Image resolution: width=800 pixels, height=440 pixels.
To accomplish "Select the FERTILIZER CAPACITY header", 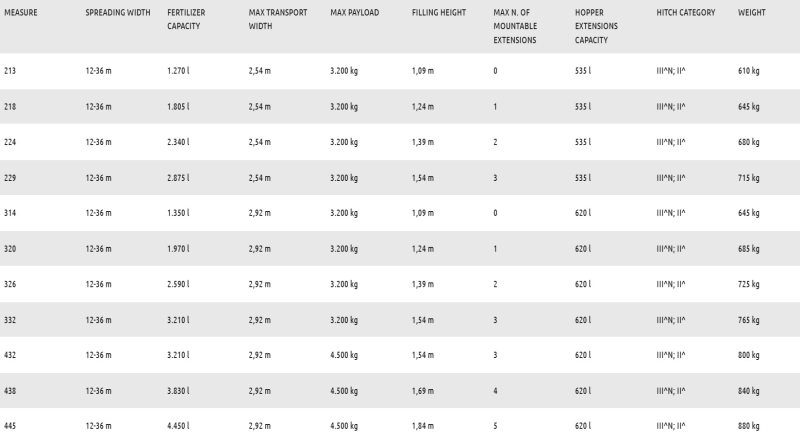I will [x=186, y=19].
